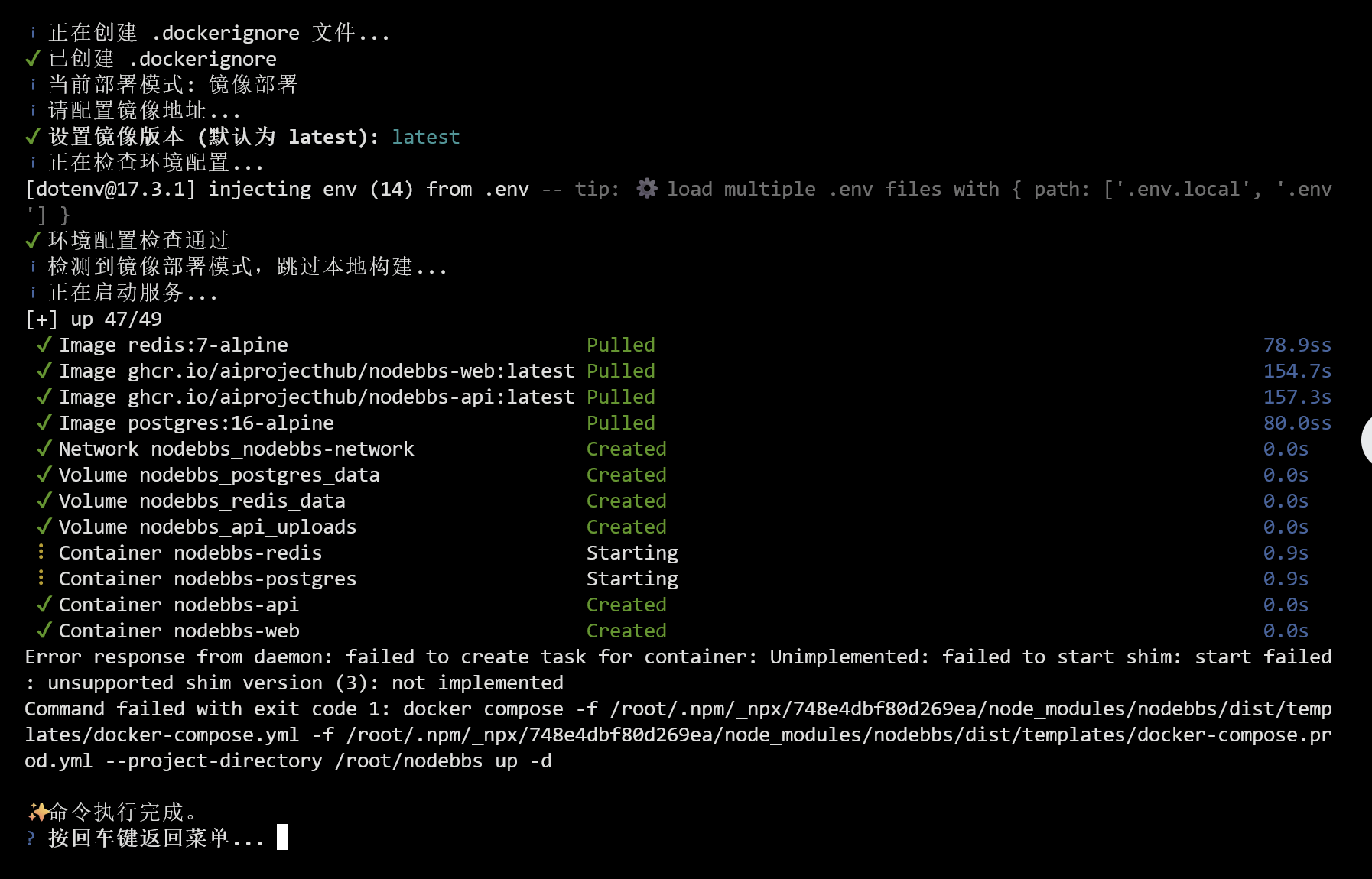Click the white floating circle at right edge
The height and width of the screenshot is (879, 1372).
[x=1367, y=440]
